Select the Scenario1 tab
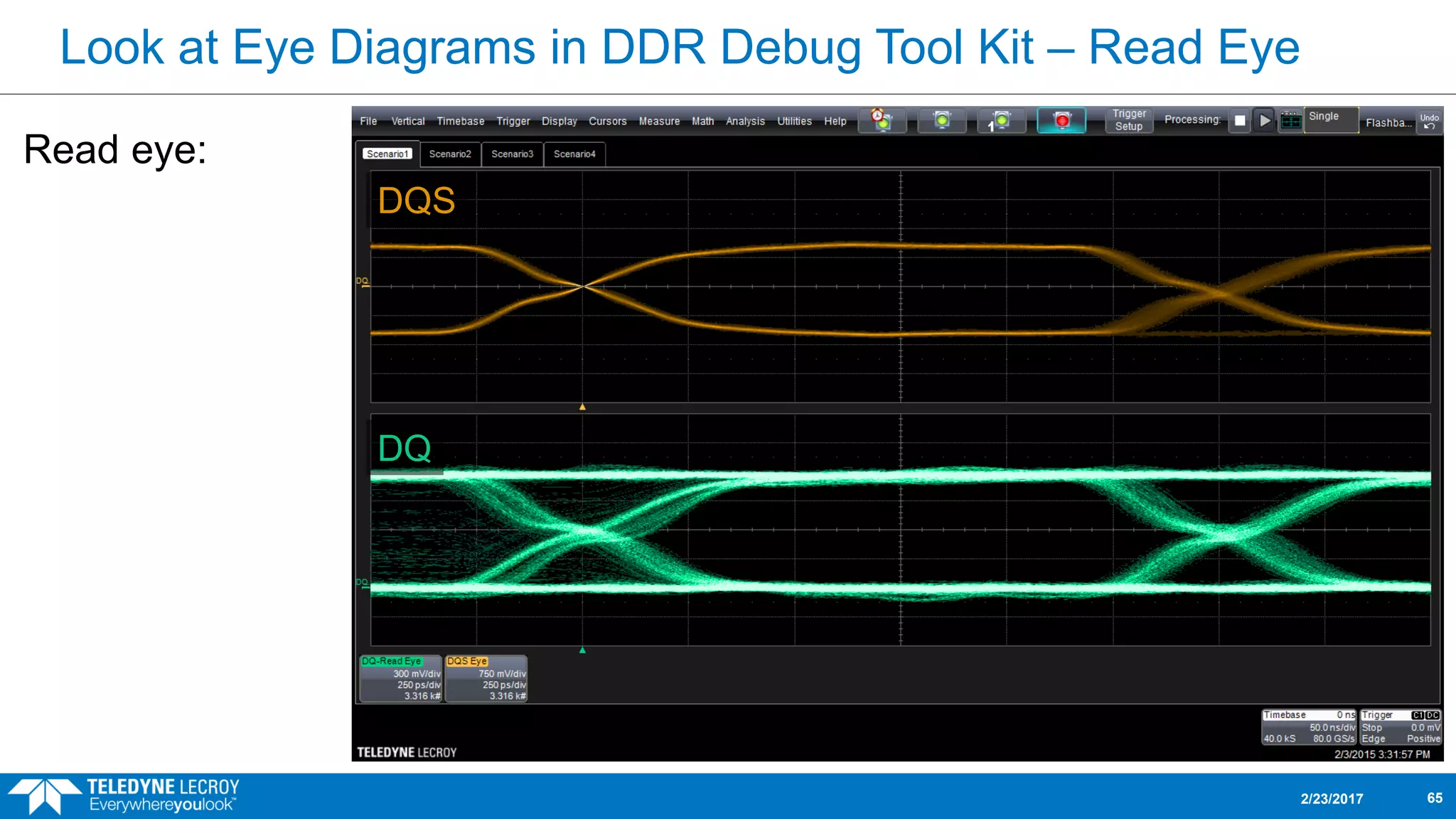Viewport: 1456px width, 819px height. click(x=387, y=154)
